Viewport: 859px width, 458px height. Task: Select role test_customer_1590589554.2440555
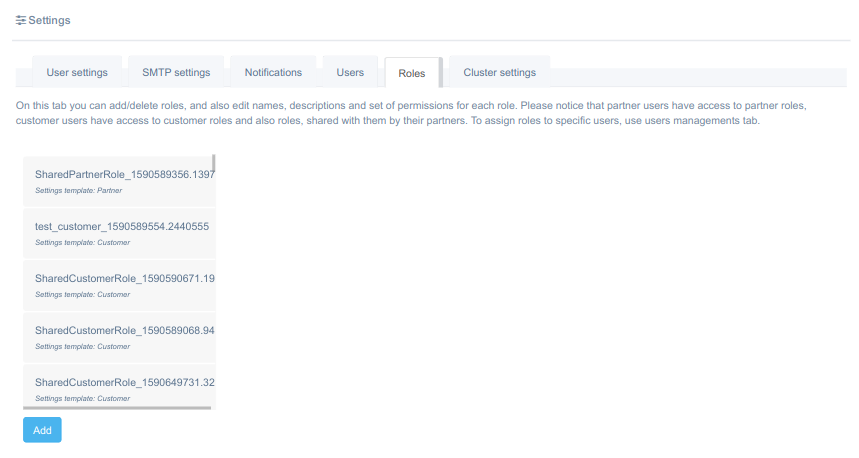tap(119, 233)
